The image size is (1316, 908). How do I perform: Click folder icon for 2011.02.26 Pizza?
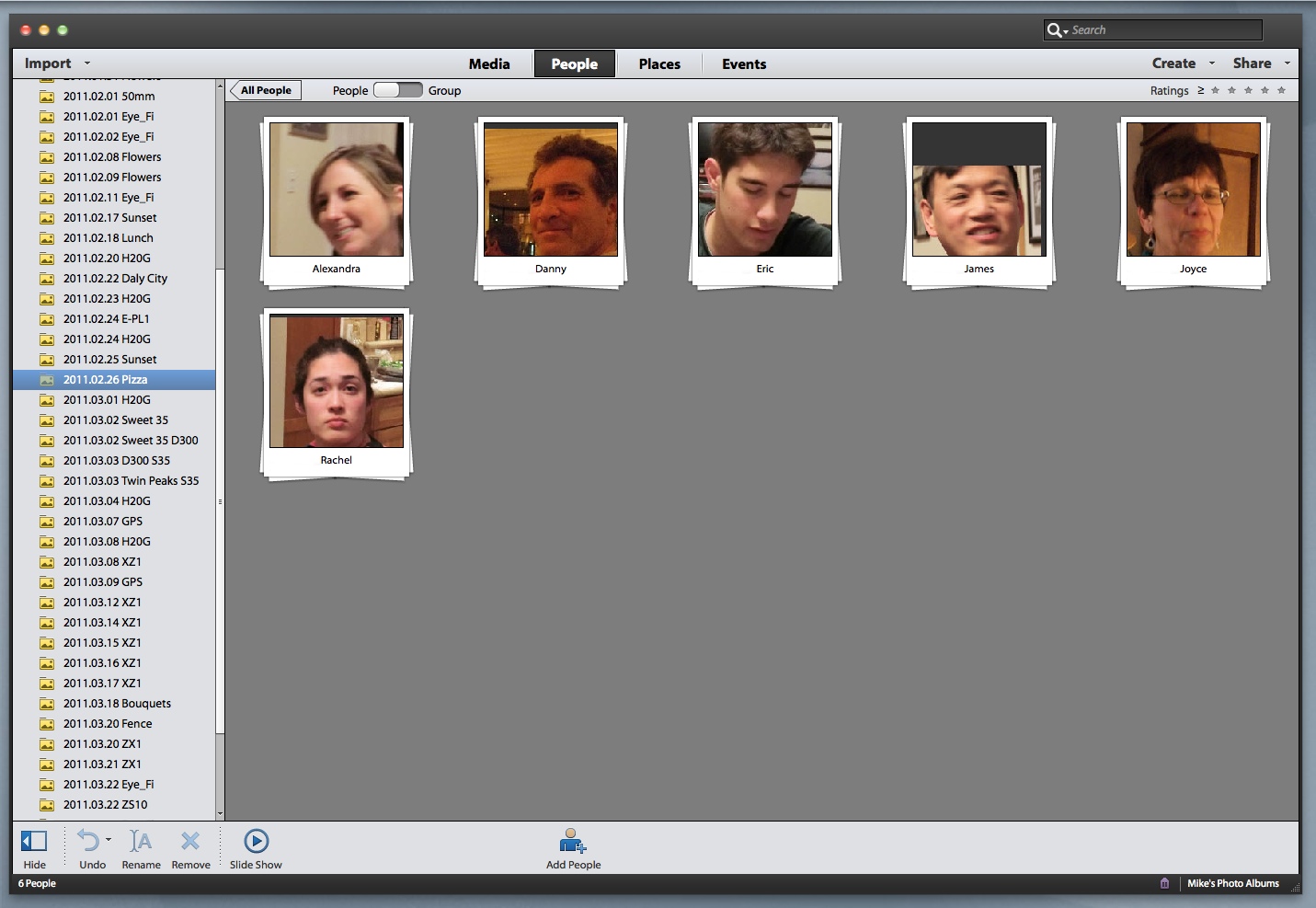tap(47, 380)
